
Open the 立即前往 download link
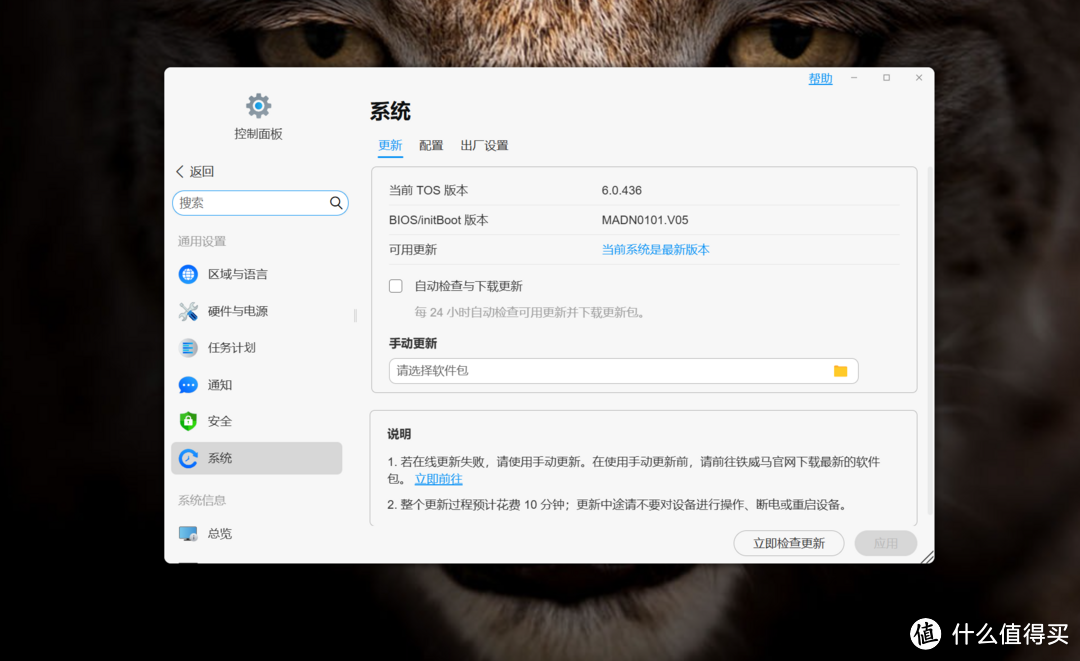click(x=437, y=479)
